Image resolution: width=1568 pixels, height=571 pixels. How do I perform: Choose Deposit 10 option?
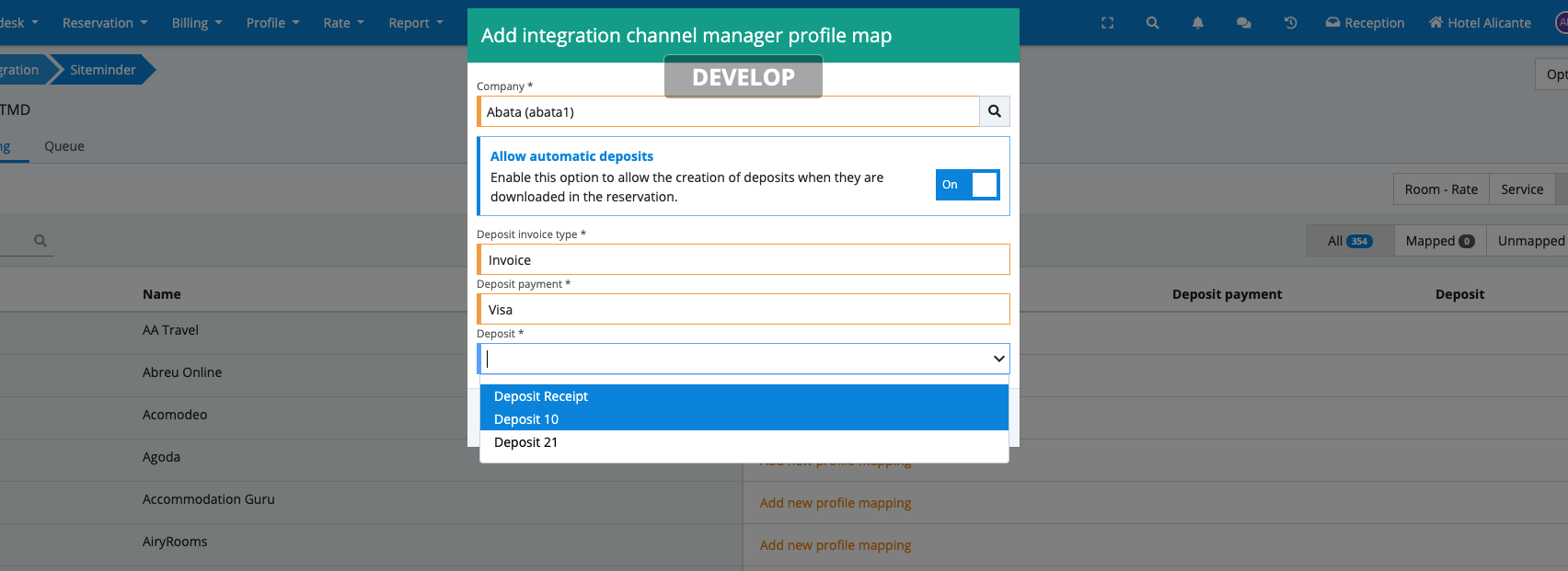click(526, 419)
